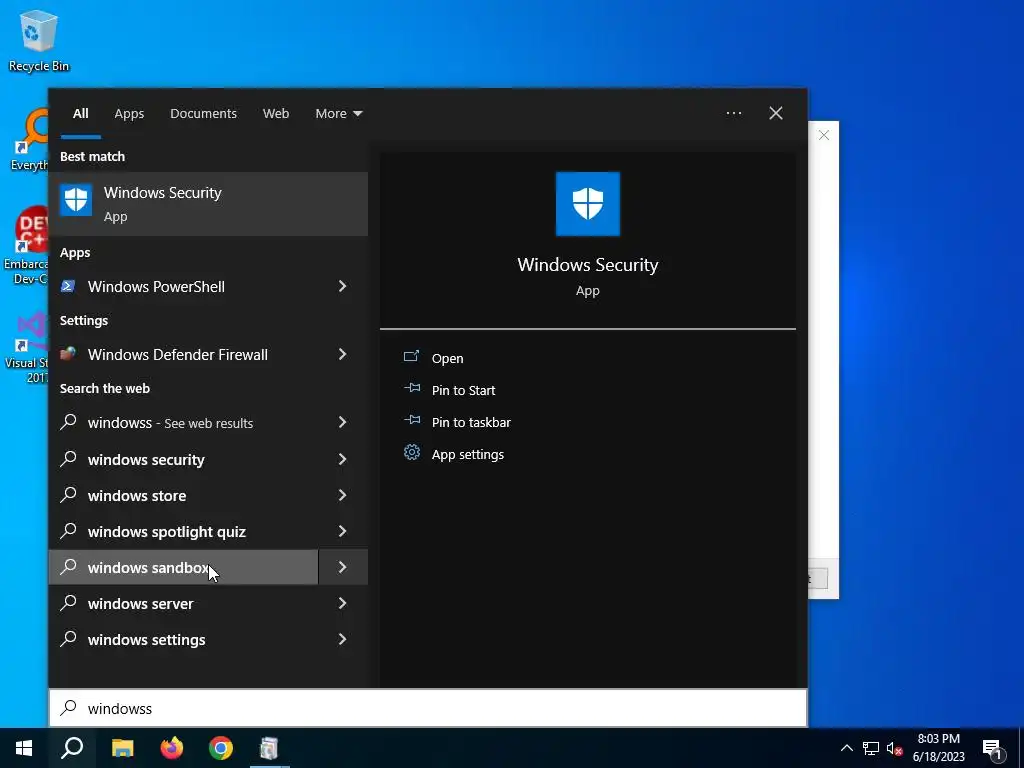Click the Windows Start button

[x=24, y=748]
